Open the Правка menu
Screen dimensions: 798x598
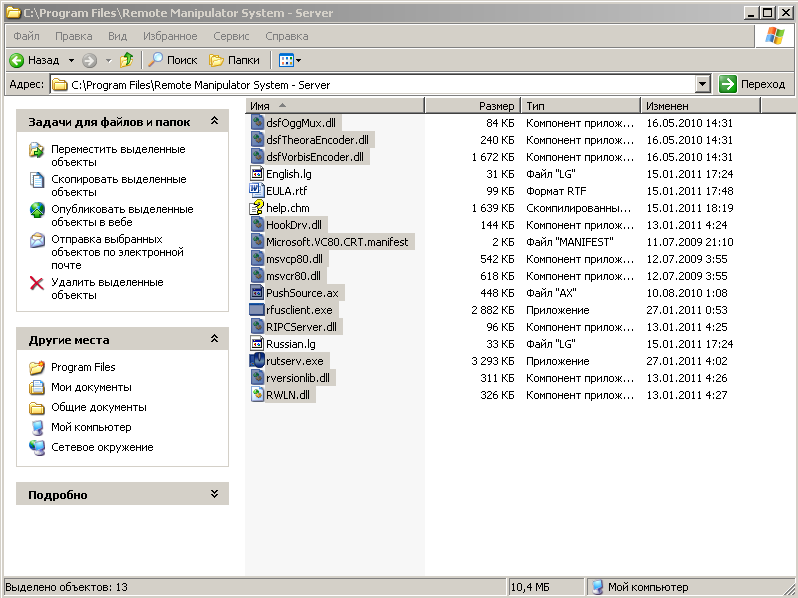(74, 36)
